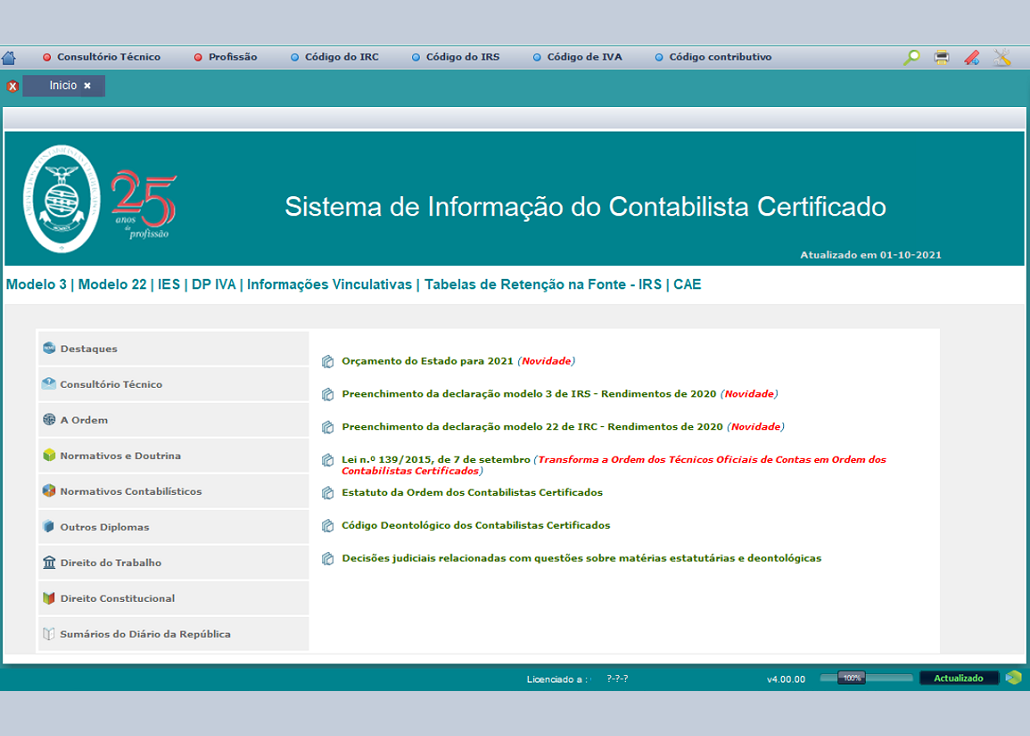The height and width of the screenshot is (736, 1030).
Task: Open Decisões judiciais relacionadas link
Action: click(x=581, y=558)
